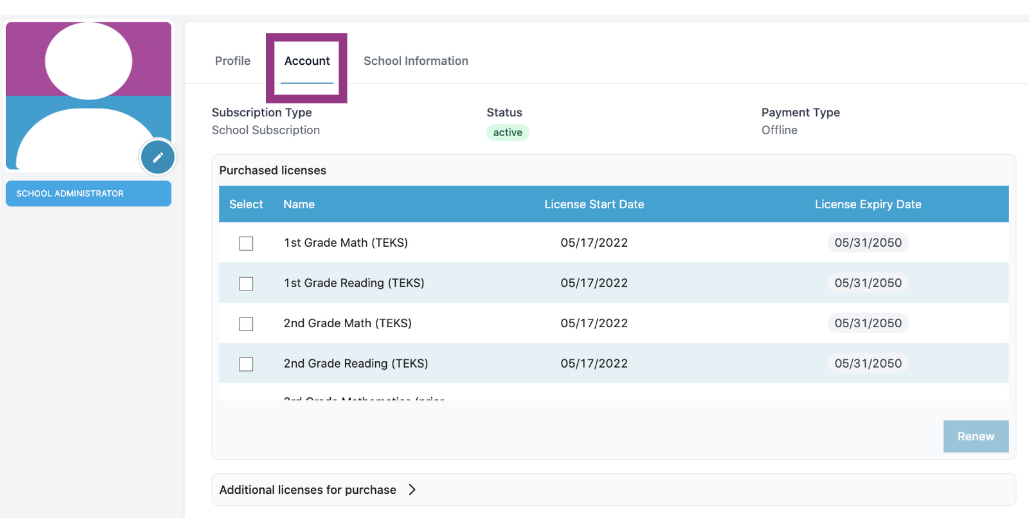Viewport: 1032px width, 518px height.
Task: Click 05/31/2050 expiry for 2nd Grade Math
Action: coord(868,323)
